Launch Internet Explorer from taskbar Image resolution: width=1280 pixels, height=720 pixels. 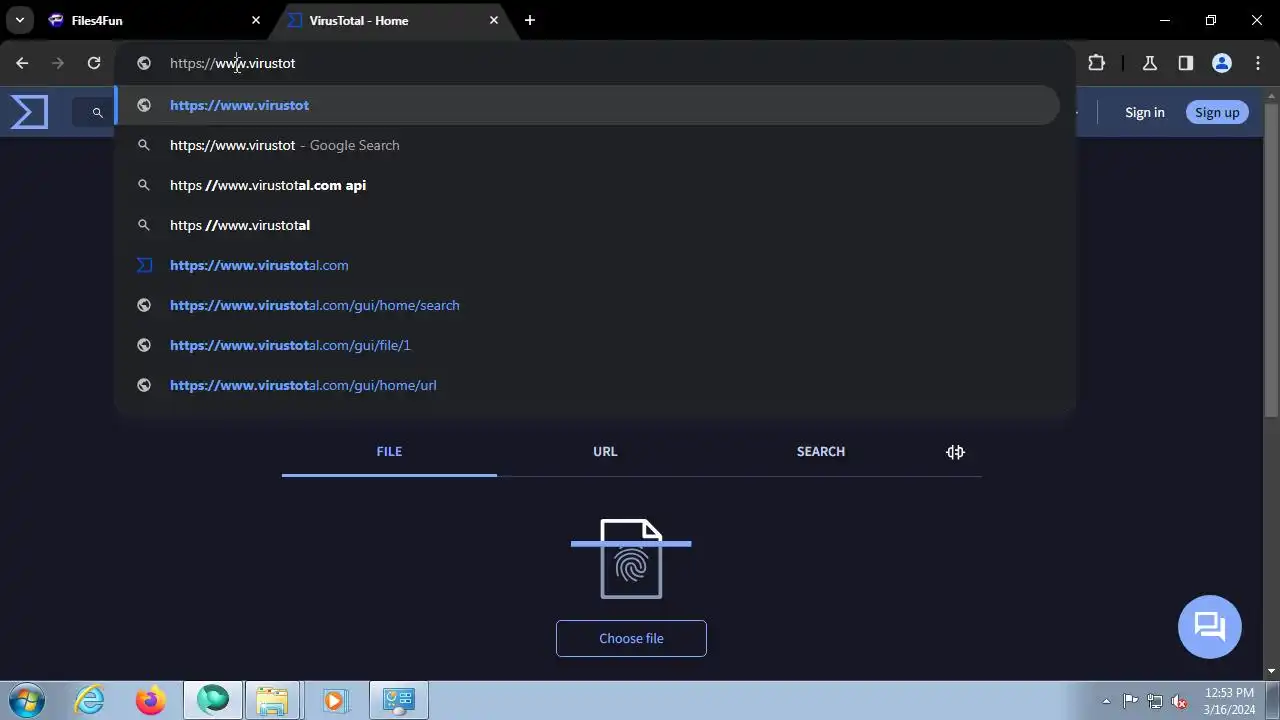coord(90,700)
